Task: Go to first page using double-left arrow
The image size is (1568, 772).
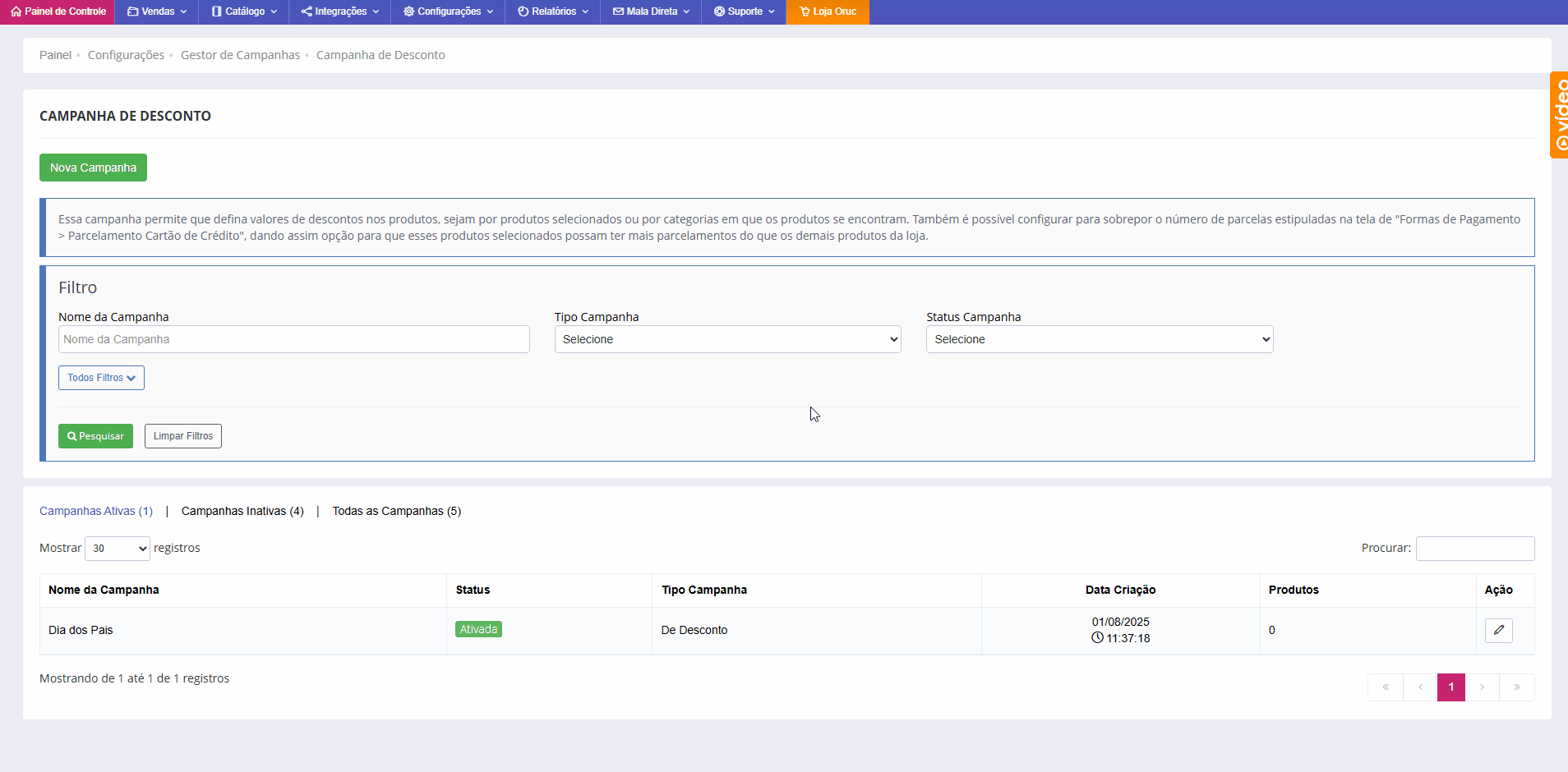Action: 1386,687
